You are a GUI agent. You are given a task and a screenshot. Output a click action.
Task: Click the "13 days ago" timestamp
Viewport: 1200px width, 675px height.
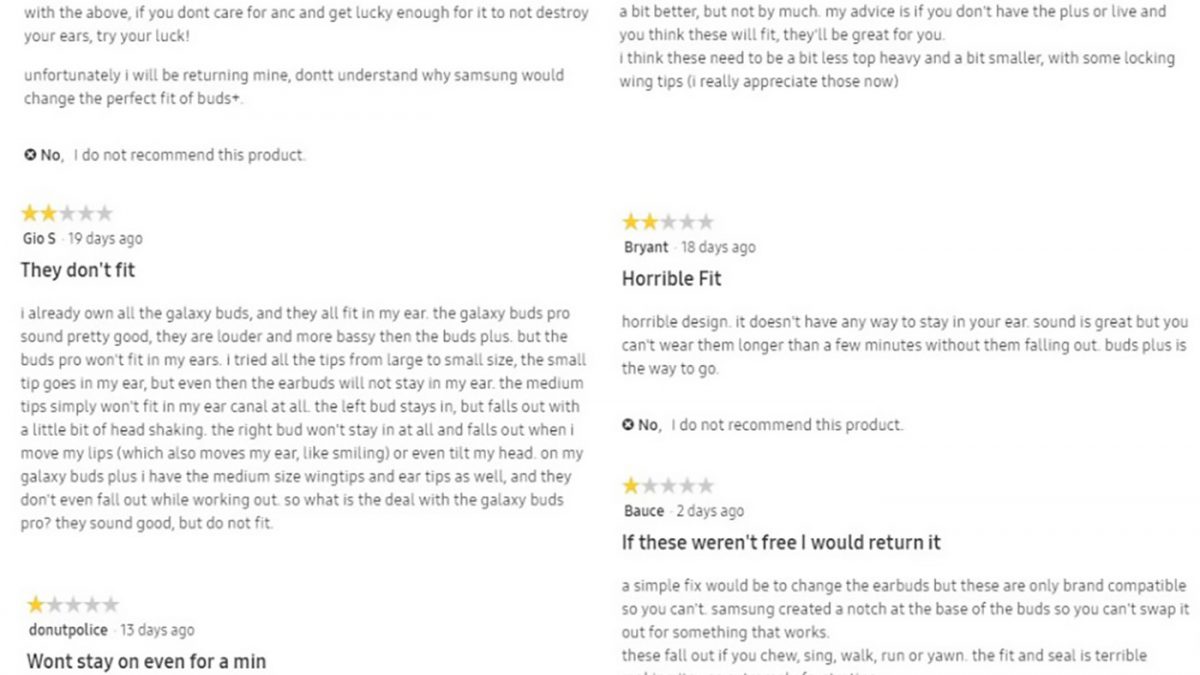(x=155, y=630)
